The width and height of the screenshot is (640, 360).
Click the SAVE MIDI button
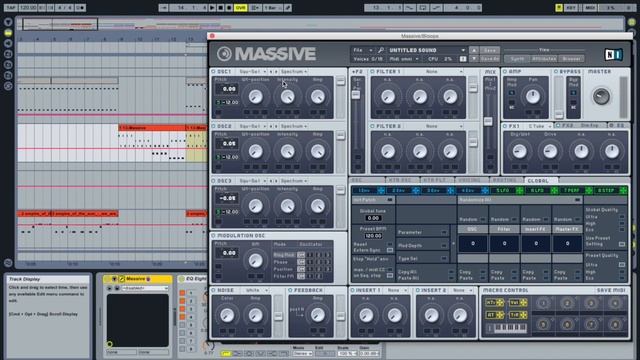(x=611, y=290)
